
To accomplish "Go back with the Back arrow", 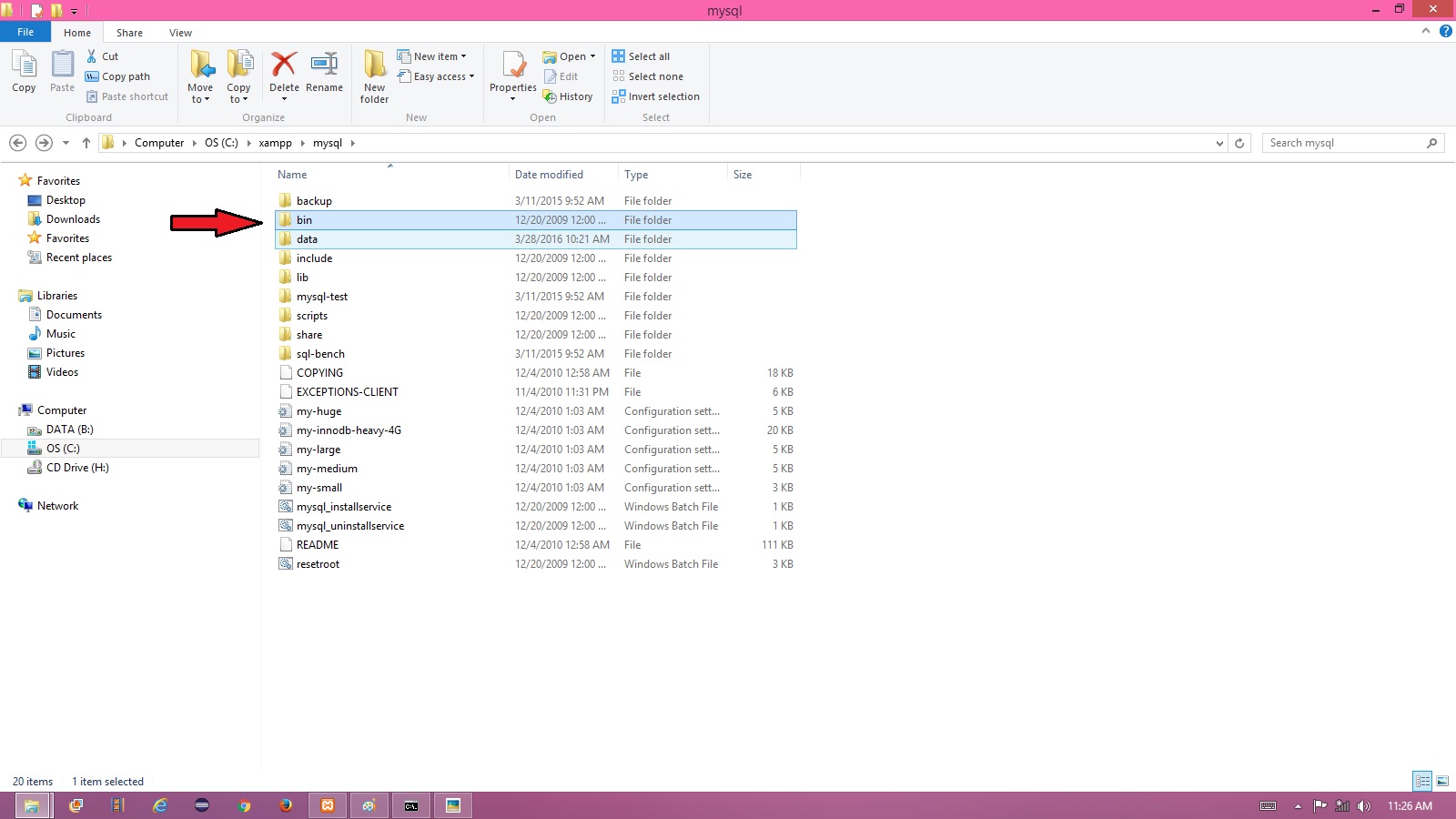I will click(17, 143).
